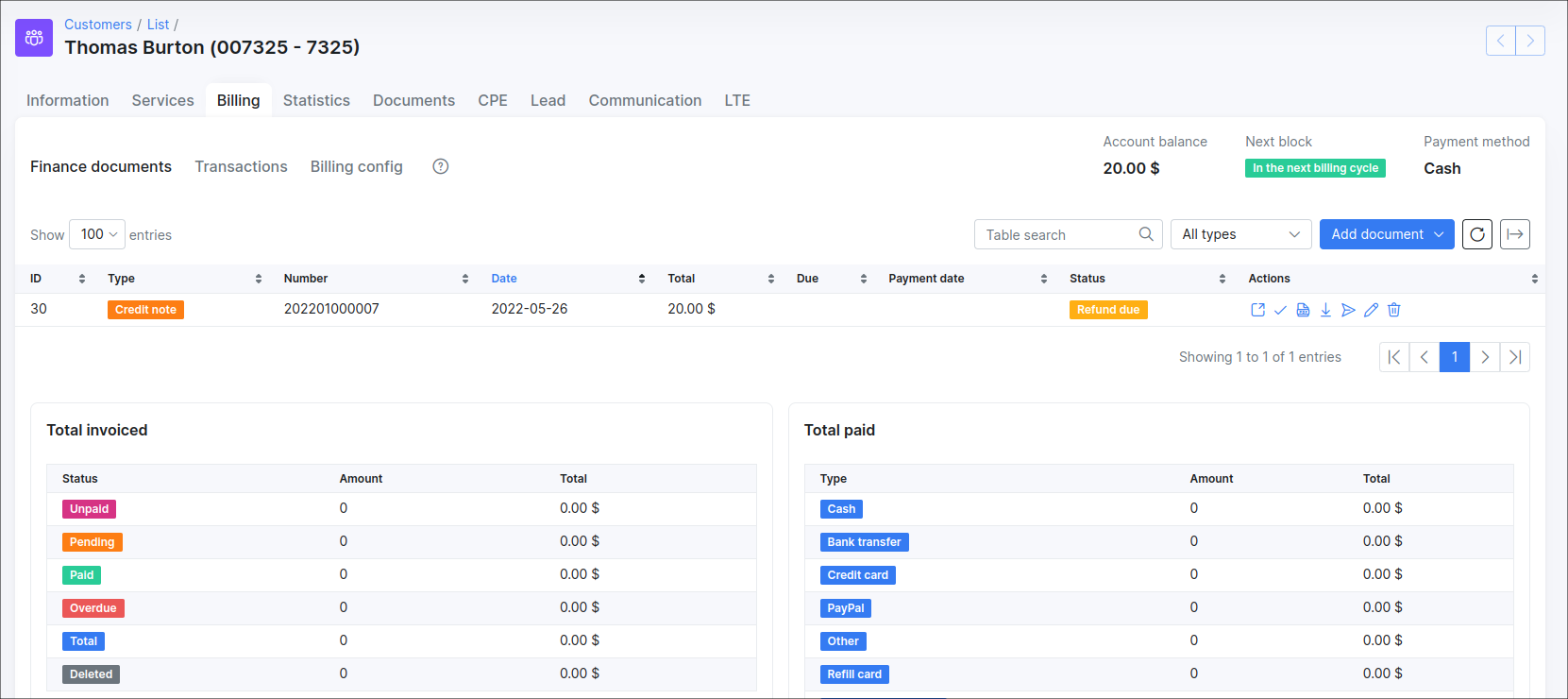This screenshot has height=699, width=1568.
Task: Sort table by the Date column header
Action: (504, 279)
